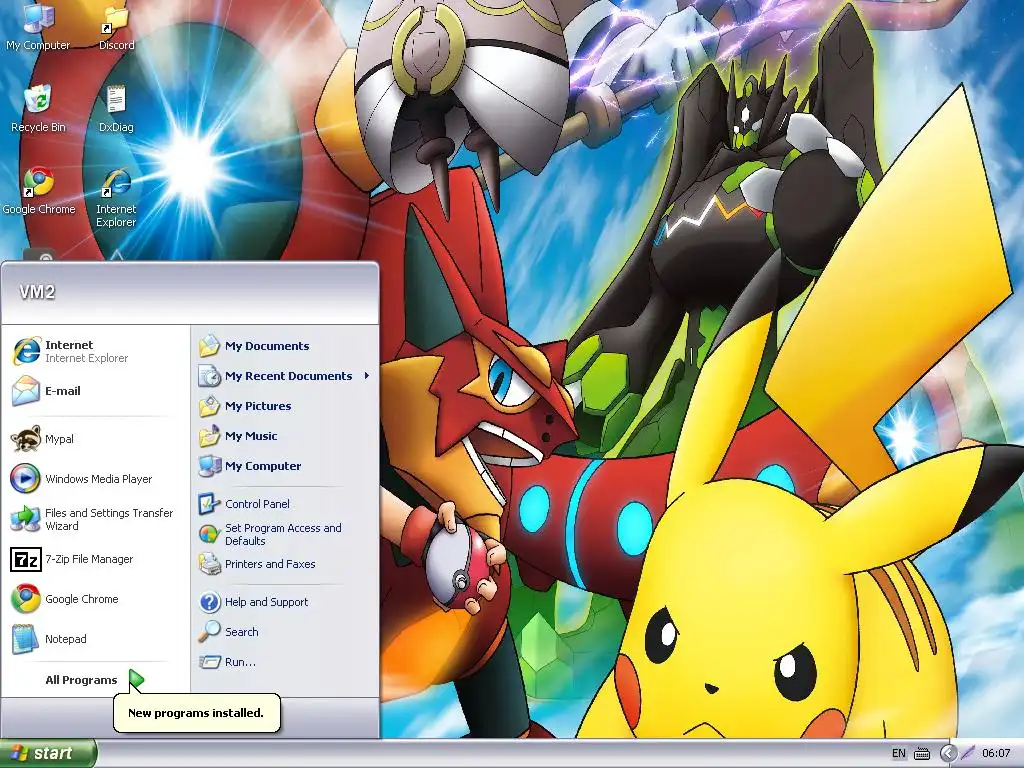Click the Set Program Access and Defaults icon
Image resolution: width=1024 pixels, height=768 pixels.
pyautogui.click(x=209, y=534)
